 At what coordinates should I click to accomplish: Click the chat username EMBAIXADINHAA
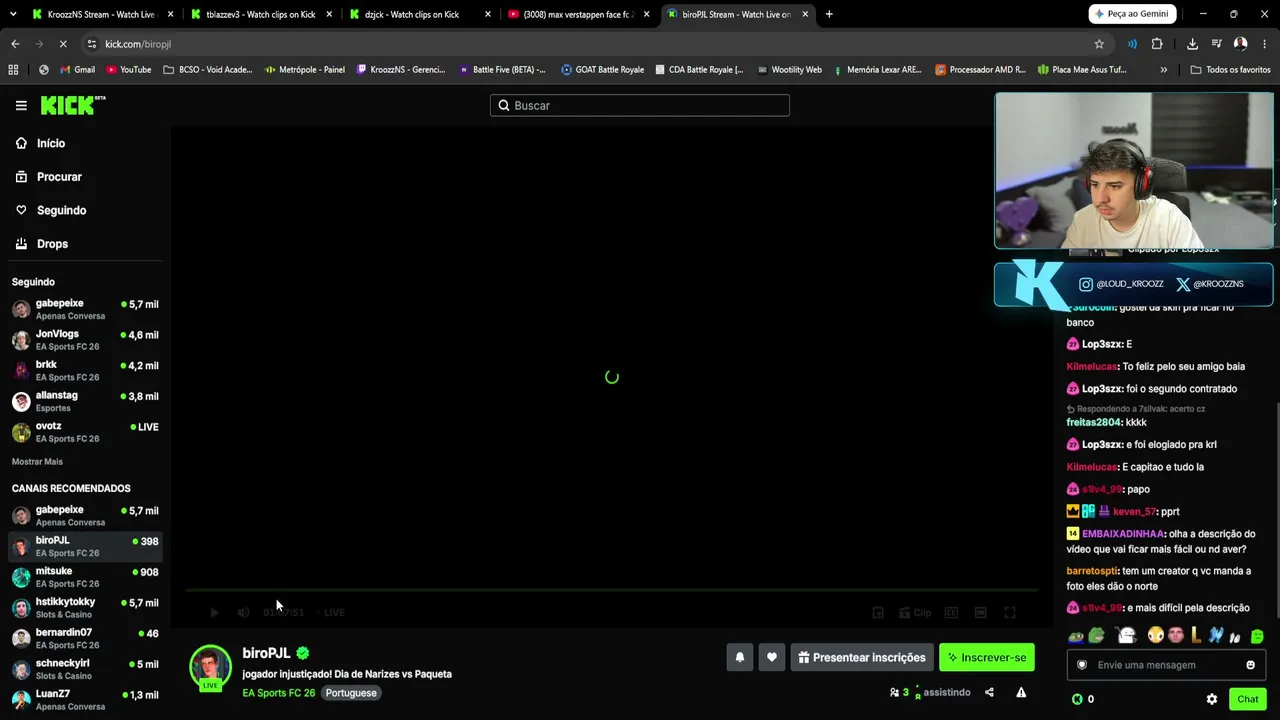(1123, 534)
